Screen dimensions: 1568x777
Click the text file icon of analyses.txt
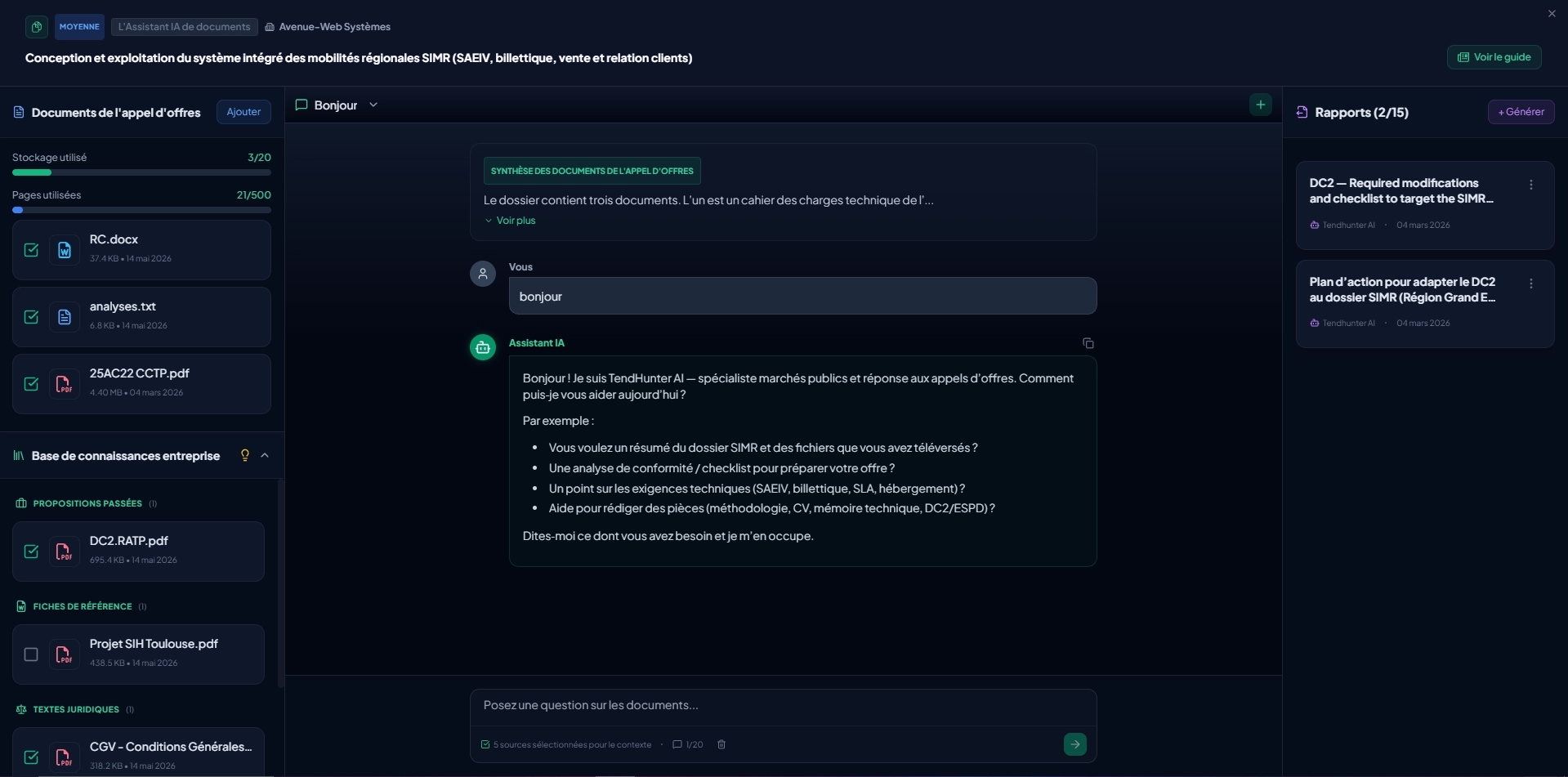[x=65, y=317]
